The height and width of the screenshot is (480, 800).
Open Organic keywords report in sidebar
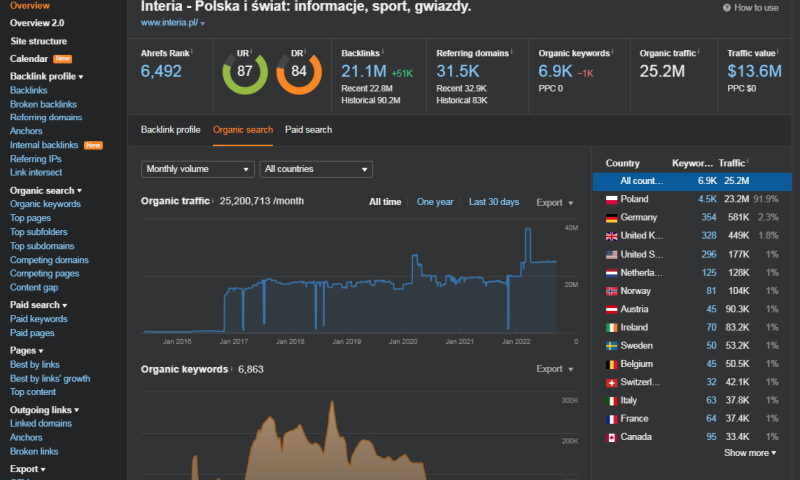point(45,204)
